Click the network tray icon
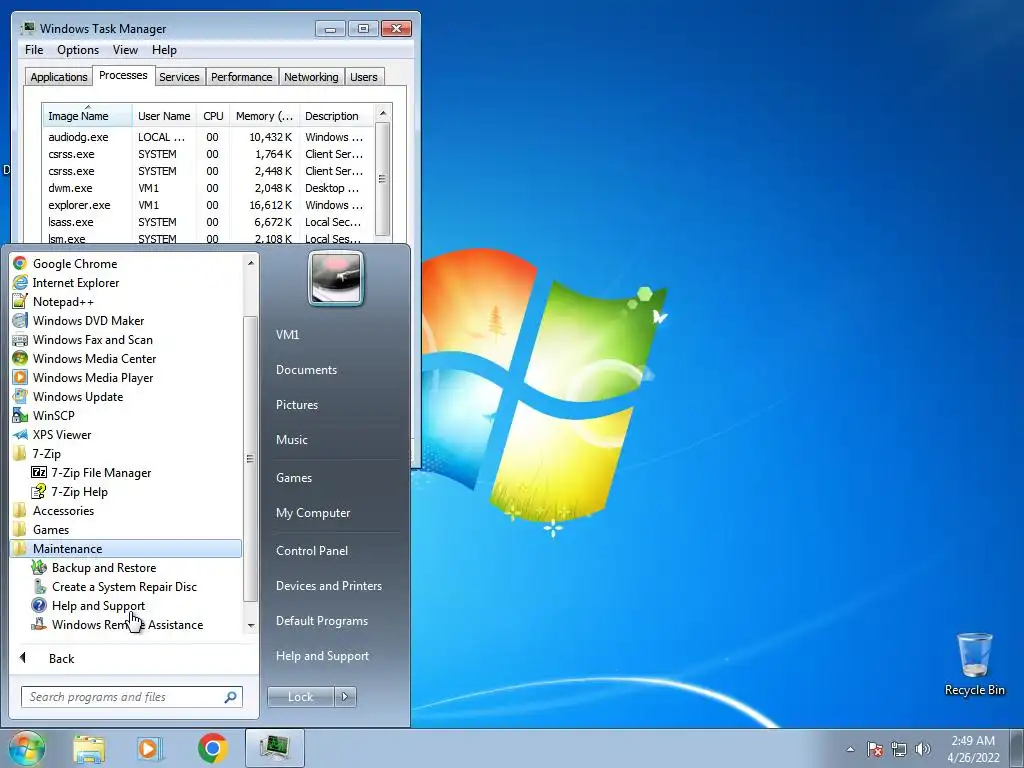Viewport: 1024px width, 768px height. (x=899, y=749)
